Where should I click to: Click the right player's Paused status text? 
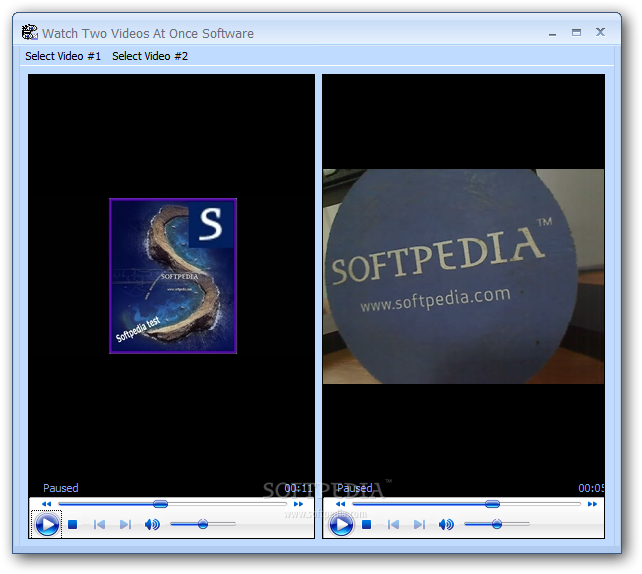click(x=355, y=488)
